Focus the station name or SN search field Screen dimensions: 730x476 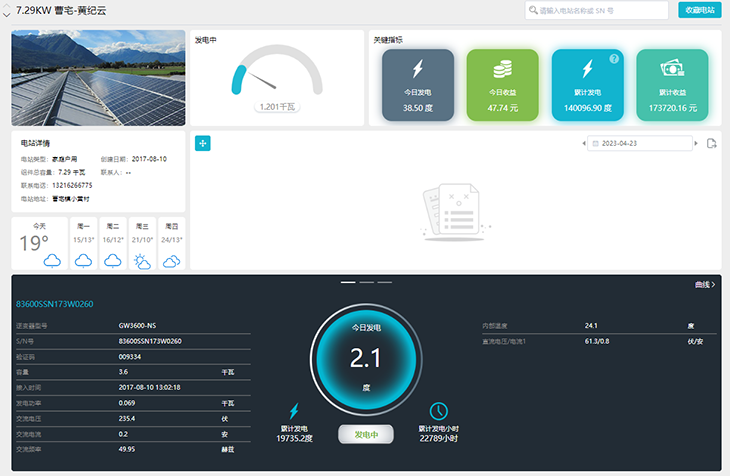pyautogui.click(x=600, y=10)
